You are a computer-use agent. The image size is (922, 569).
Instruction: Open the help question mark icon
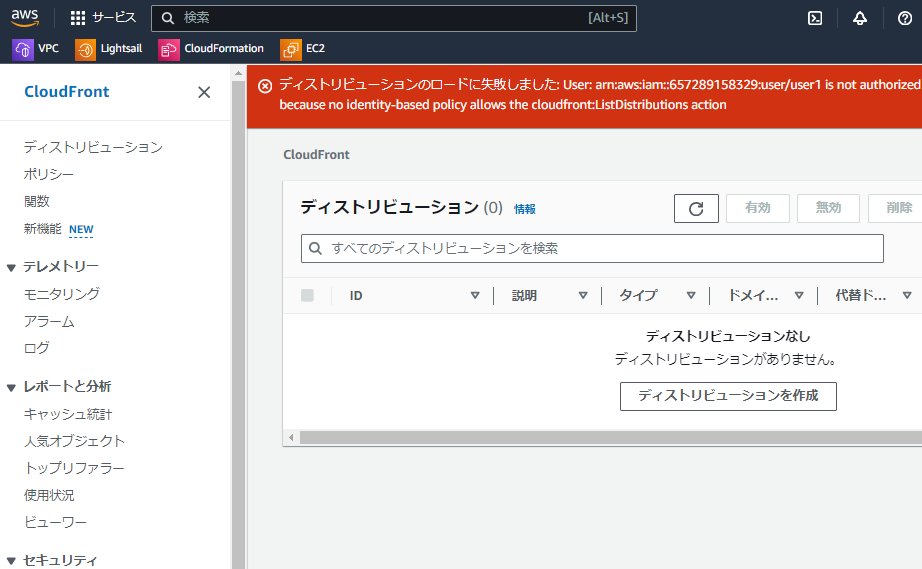coord(905,18)
